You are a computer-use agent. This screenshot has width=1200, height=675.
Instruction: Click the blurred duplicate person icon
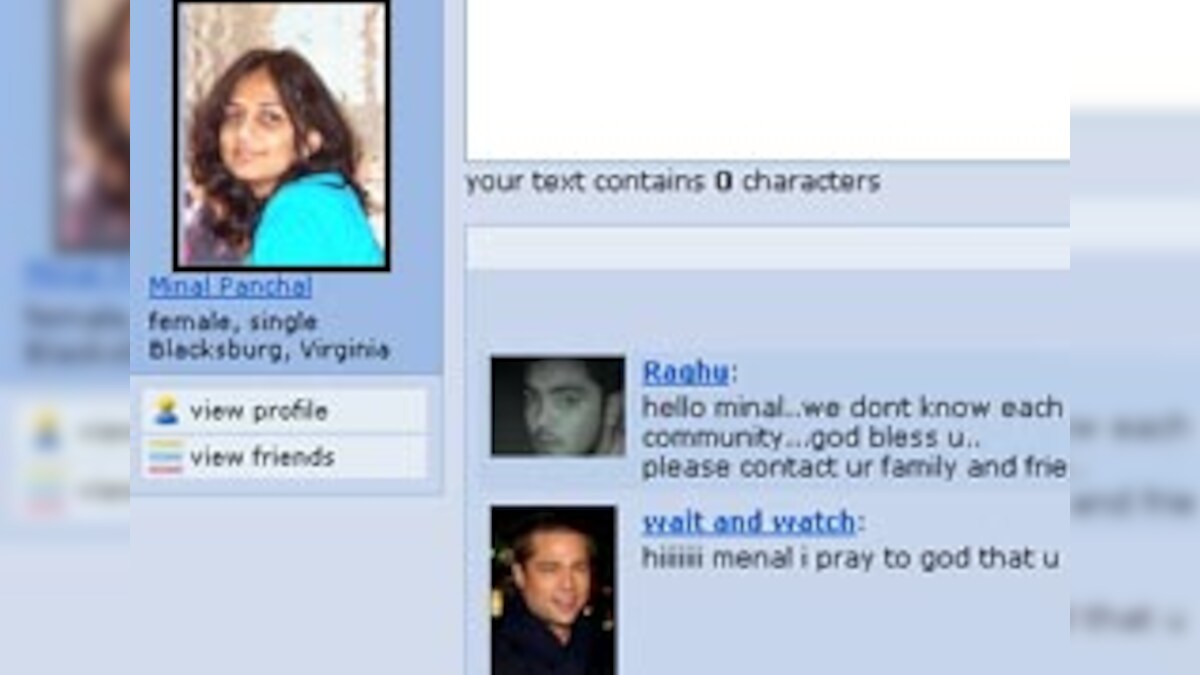point(46,428)
